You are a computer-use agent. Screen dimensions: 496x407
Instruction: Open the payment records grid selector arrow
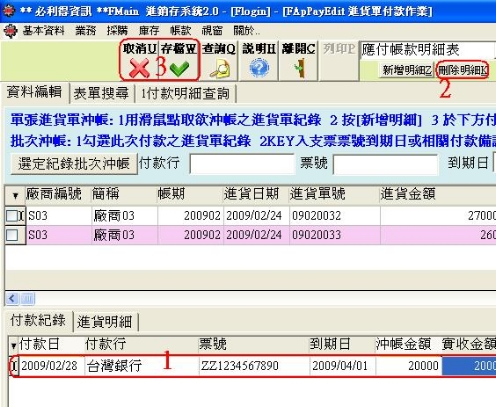coord(13,346)
